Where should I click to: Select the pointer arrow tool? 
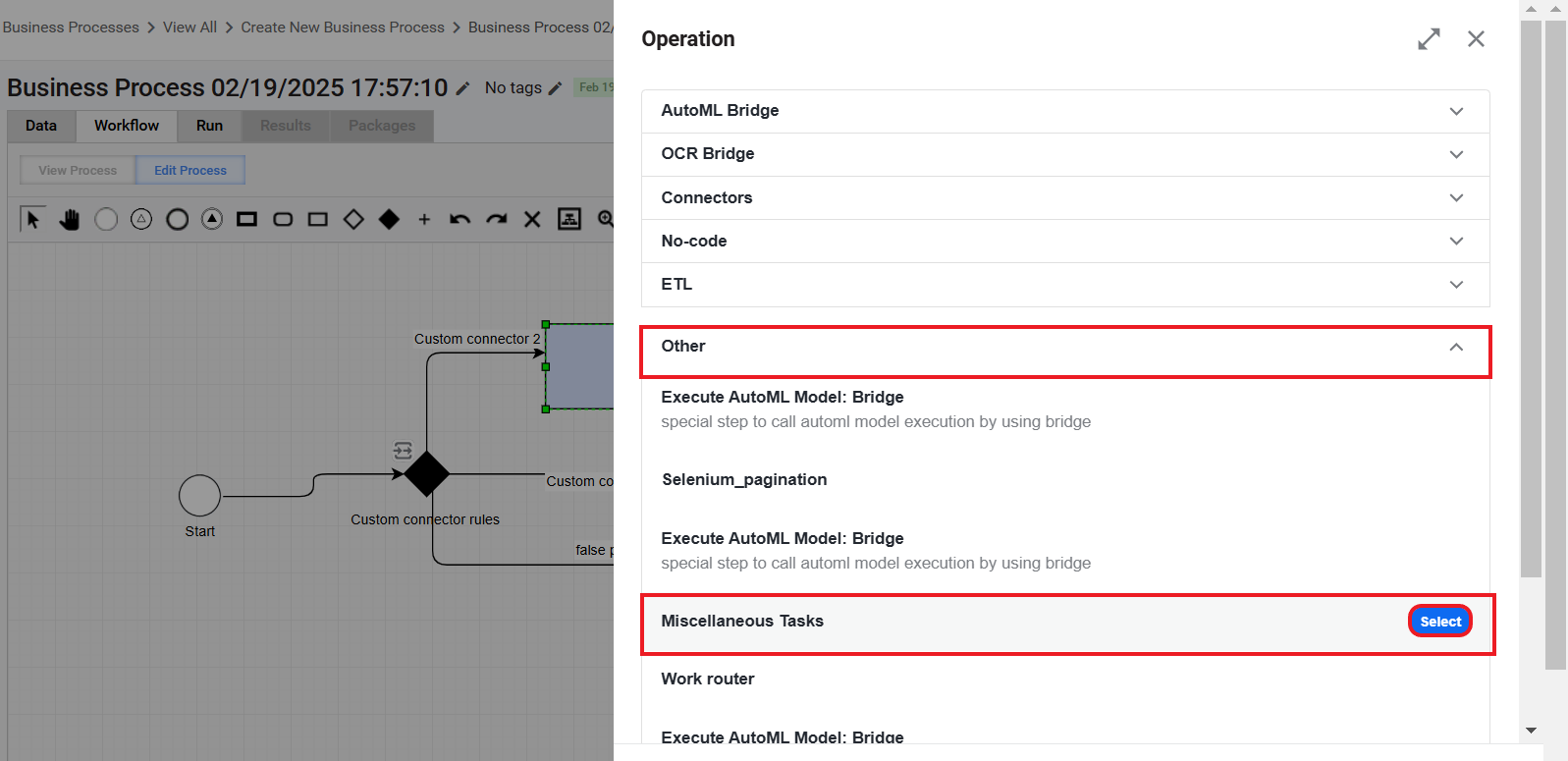pyautogui.click(x=32, y=219)
